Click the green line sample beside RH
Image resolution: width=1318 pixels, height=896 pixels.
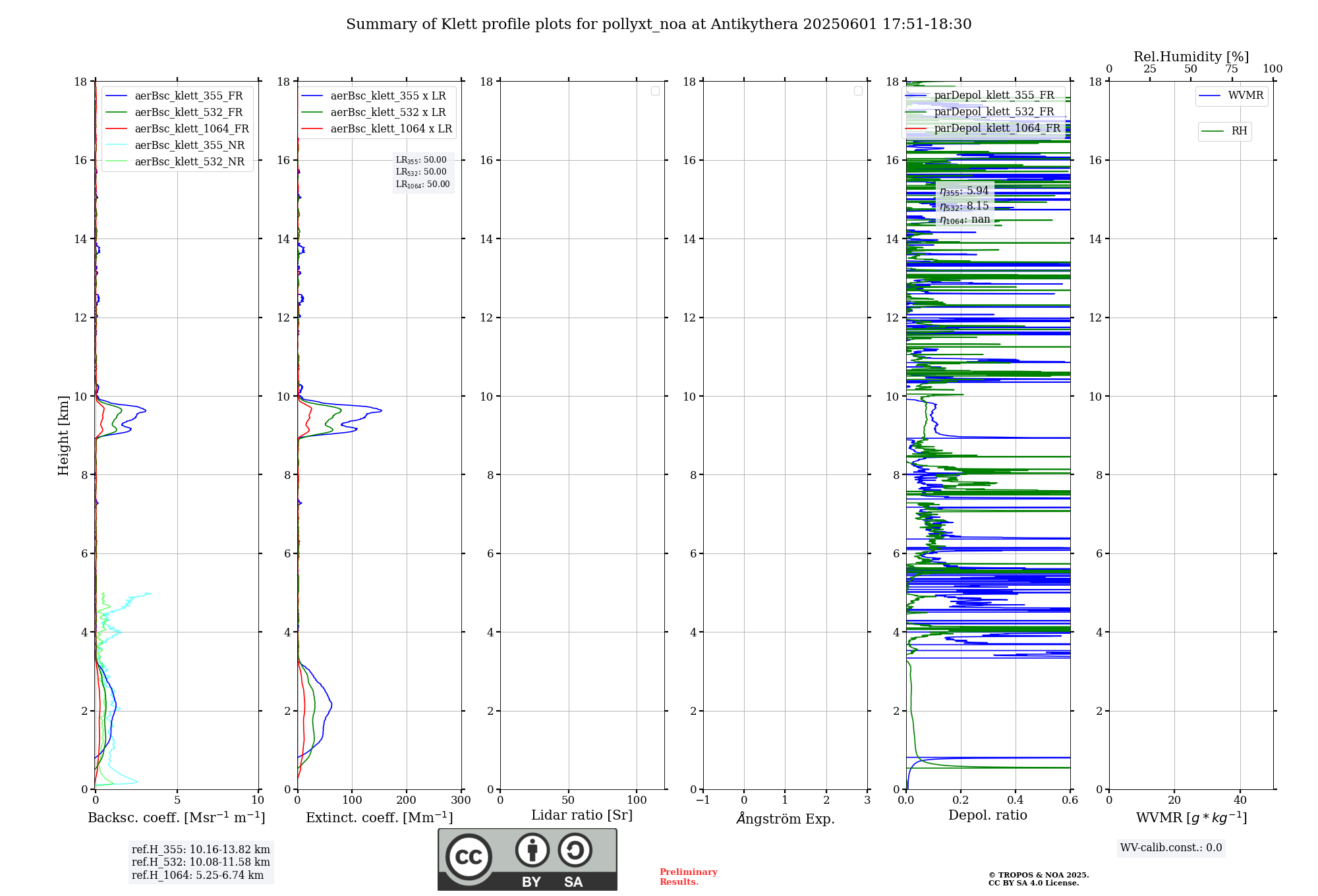coord(1213,131)
